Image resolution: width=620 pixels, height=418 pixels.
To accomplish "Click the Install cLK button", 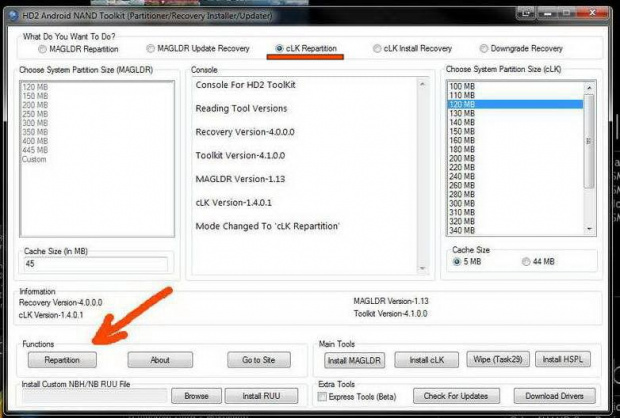I will (426, 360).
